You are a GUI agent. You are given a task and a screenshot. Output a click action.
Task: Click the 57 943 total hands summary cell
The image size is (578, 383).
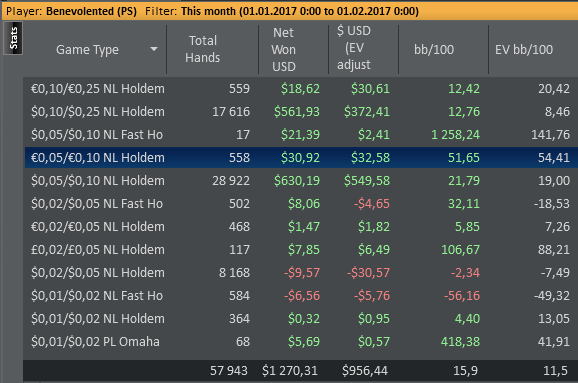point(229,370)
